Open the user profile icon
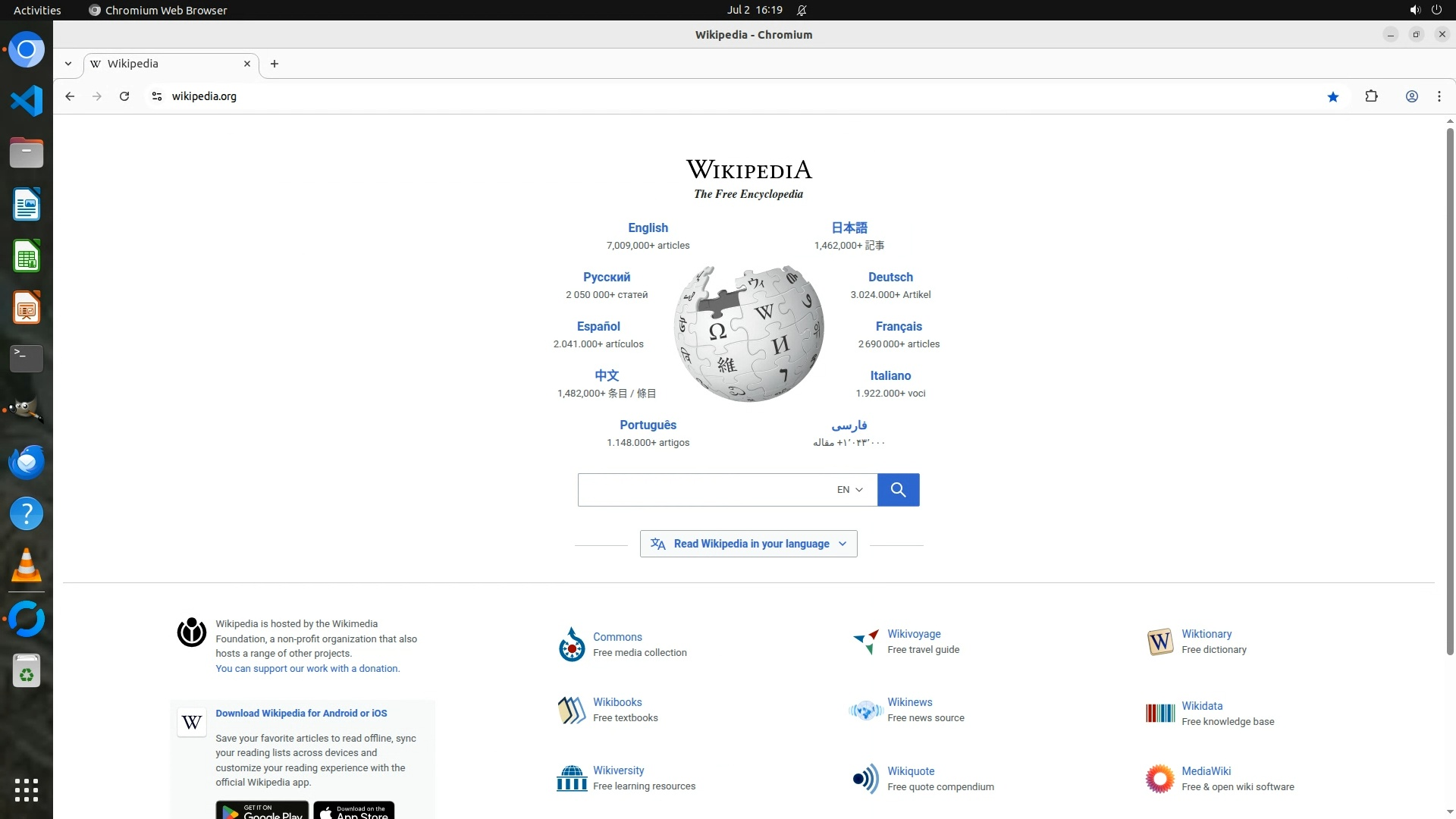 click(x=1411, y=96)
